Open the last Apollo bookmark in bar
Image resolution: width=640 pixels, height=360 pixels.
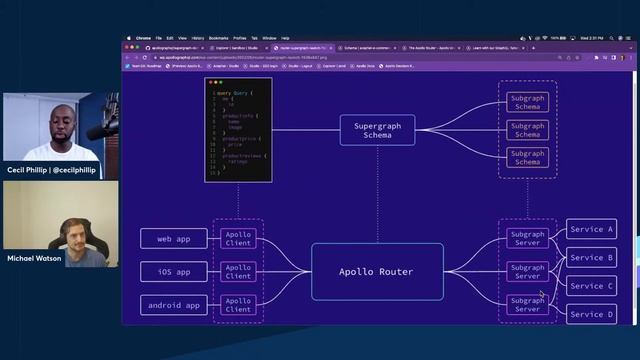396,66
